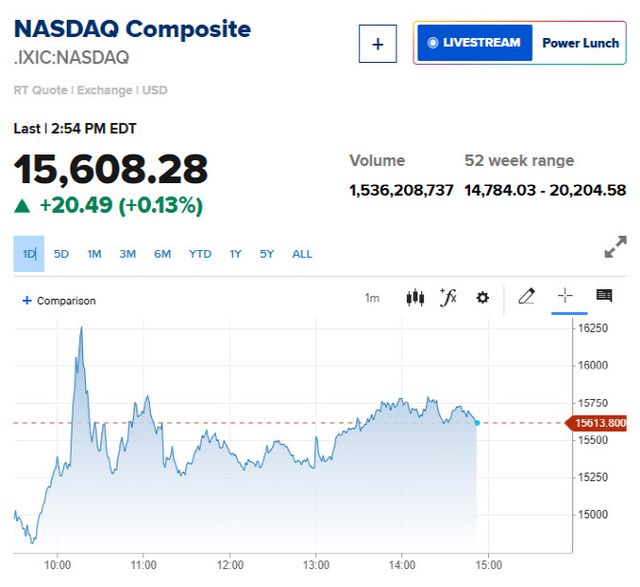Viewport: 640px width, 587px height.
Task: Toggle the crosshair tool
Action: 565,296
